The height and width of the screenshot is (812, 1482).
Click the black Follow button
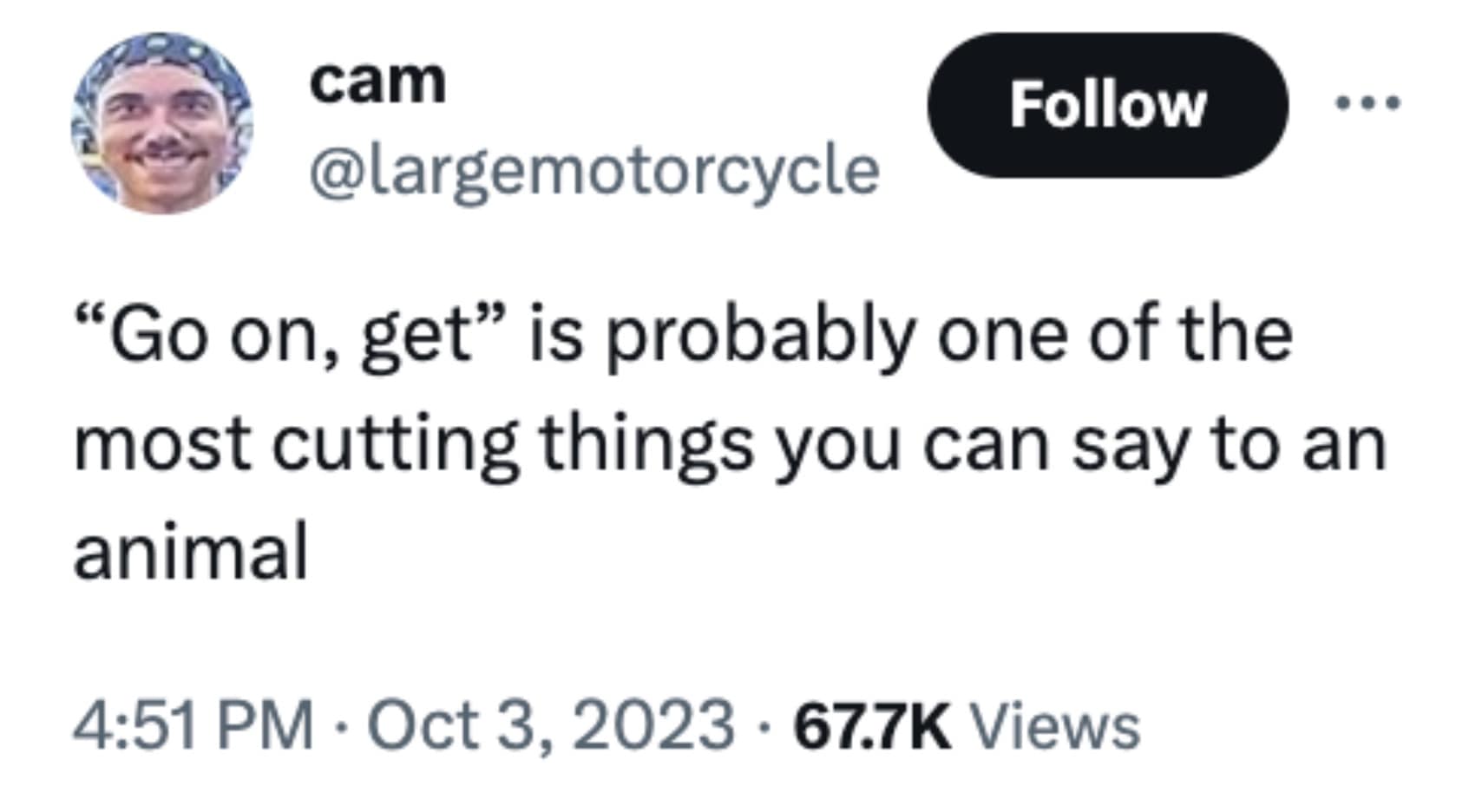click(1107, 105)
